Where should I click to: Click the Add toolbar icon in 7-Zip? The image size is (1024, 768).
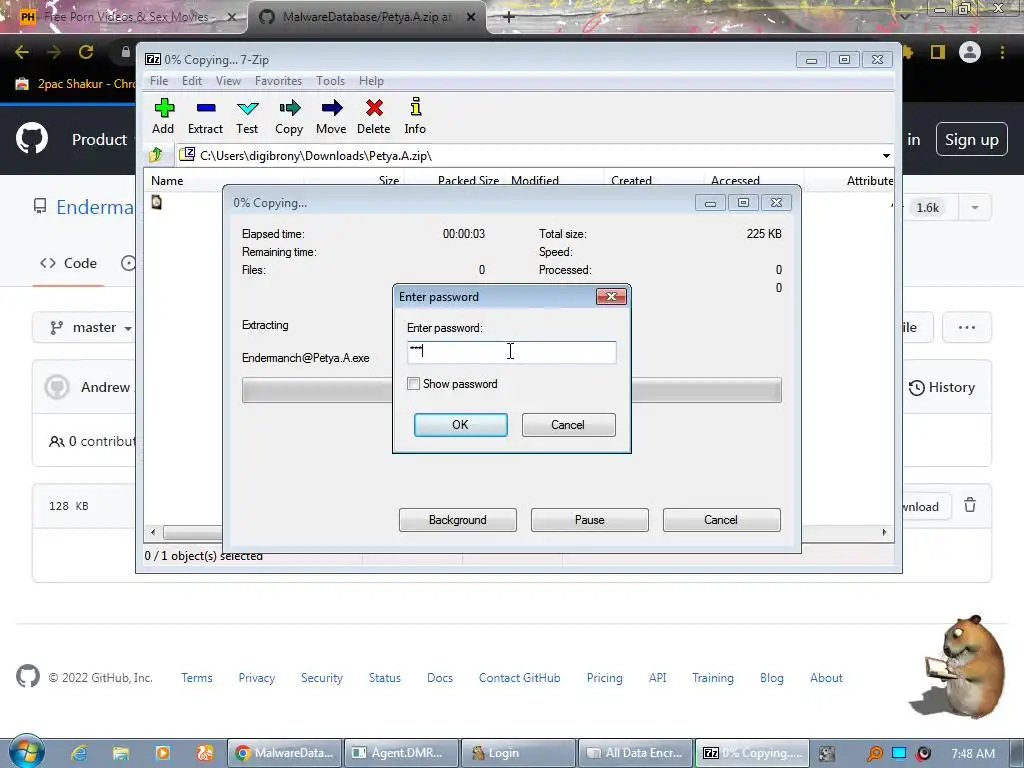click(163, 116)
